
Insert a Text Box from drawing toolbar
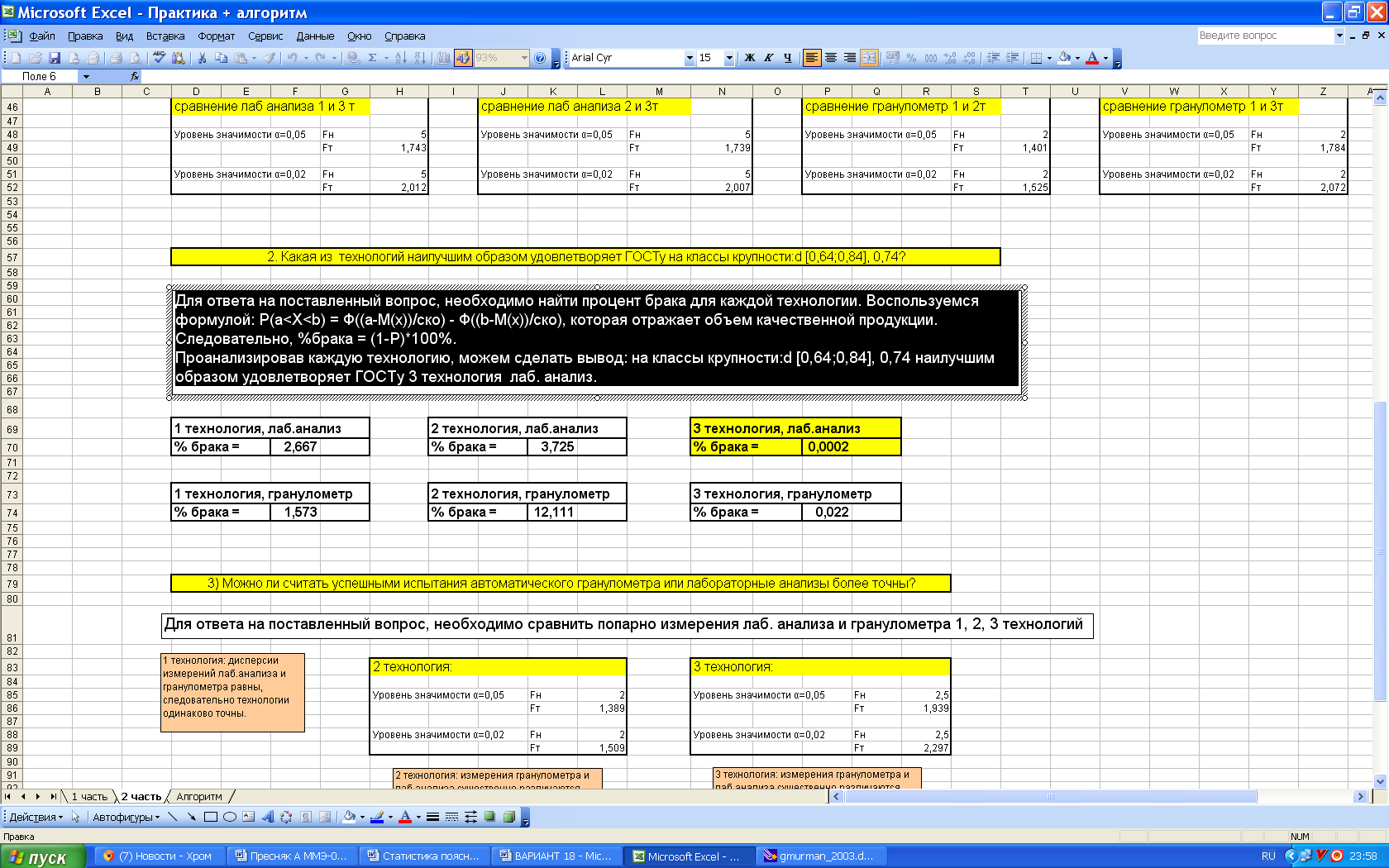[x=249, y=817]
